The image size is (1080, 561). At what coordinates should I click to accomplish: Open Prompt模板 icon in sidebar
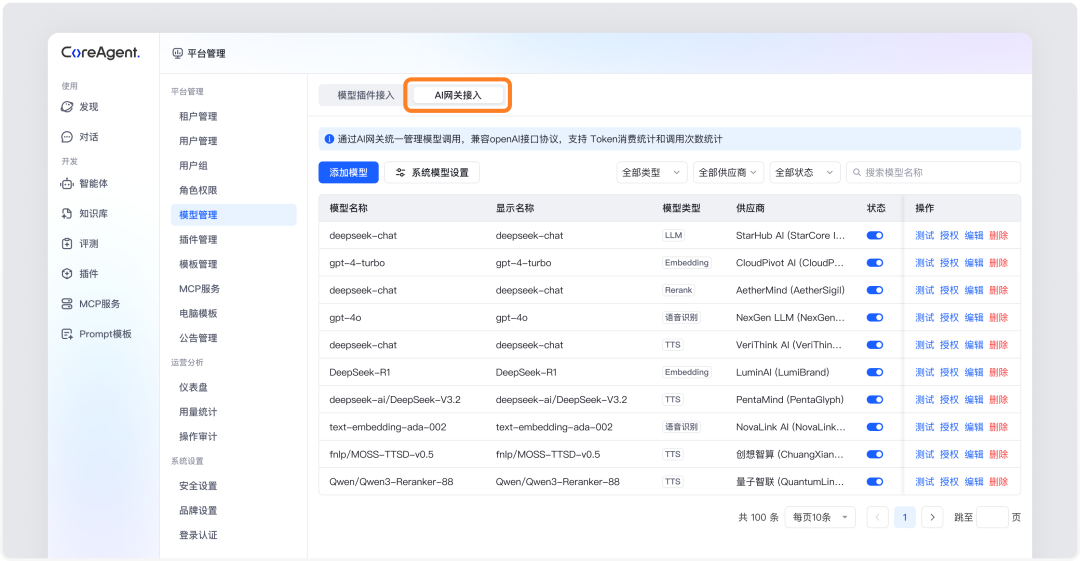coord(67,334)
